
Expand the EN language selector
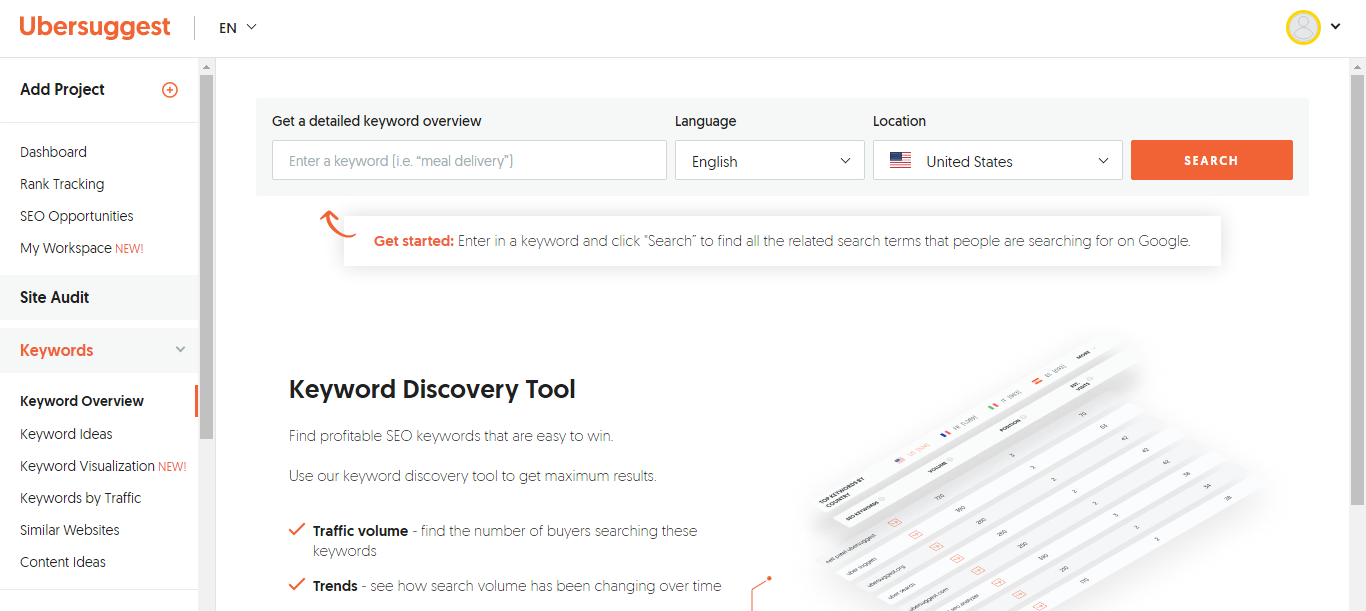pos(238,28)
